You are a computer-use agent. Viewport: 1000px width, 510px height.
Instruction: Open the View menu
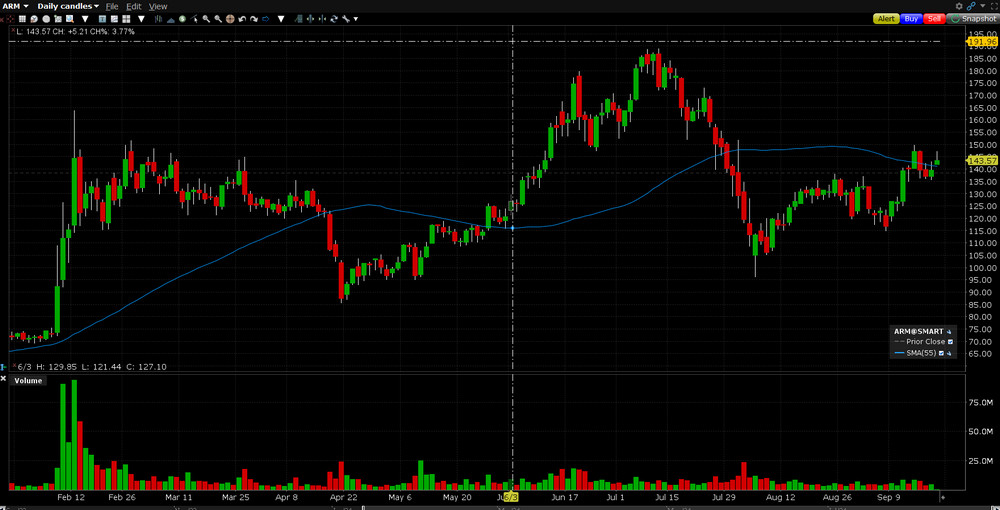(158, 6)
